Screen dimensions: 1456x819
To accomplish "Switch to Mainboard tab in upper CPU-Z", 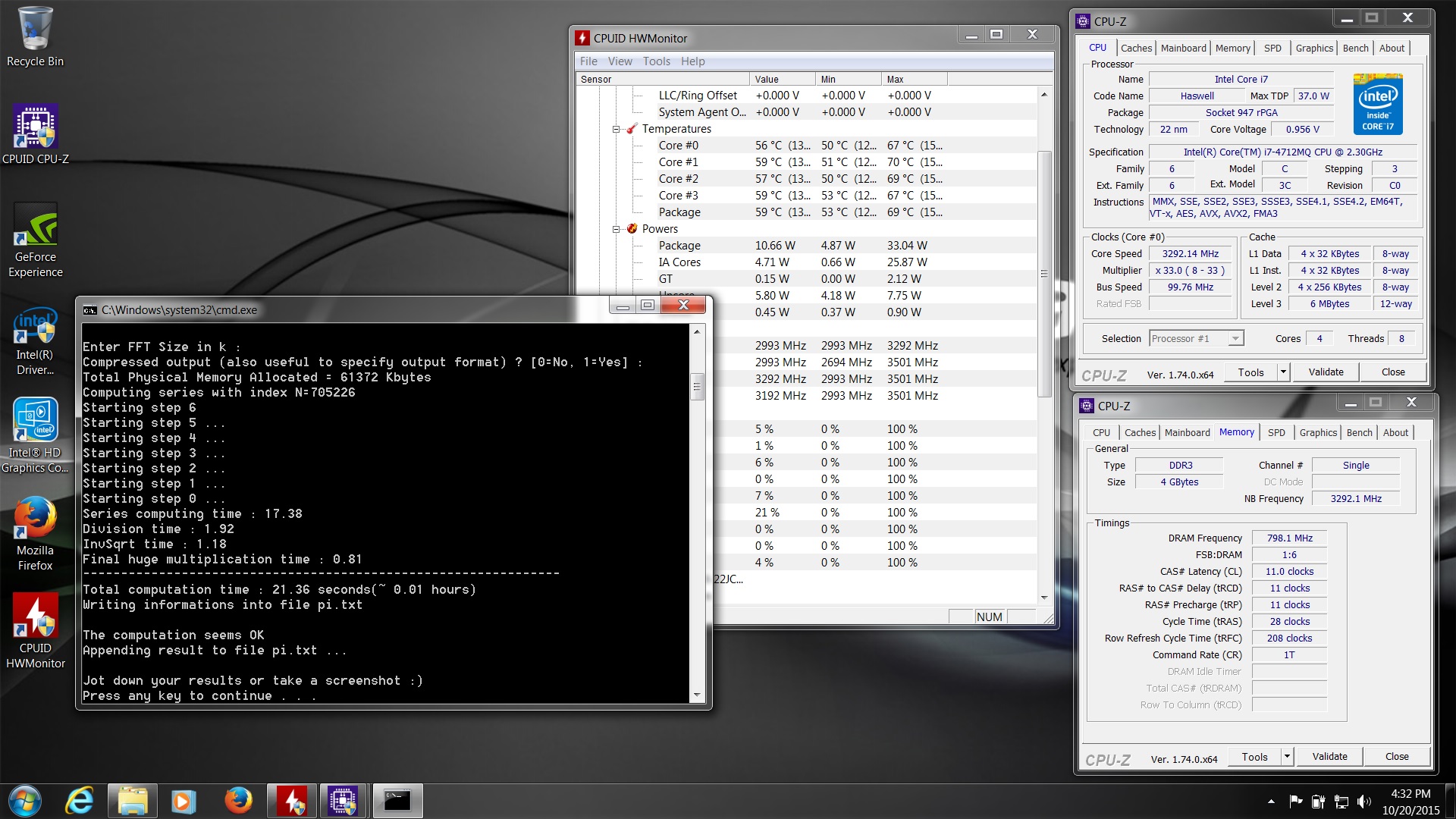I will [x=1183, y=48].
